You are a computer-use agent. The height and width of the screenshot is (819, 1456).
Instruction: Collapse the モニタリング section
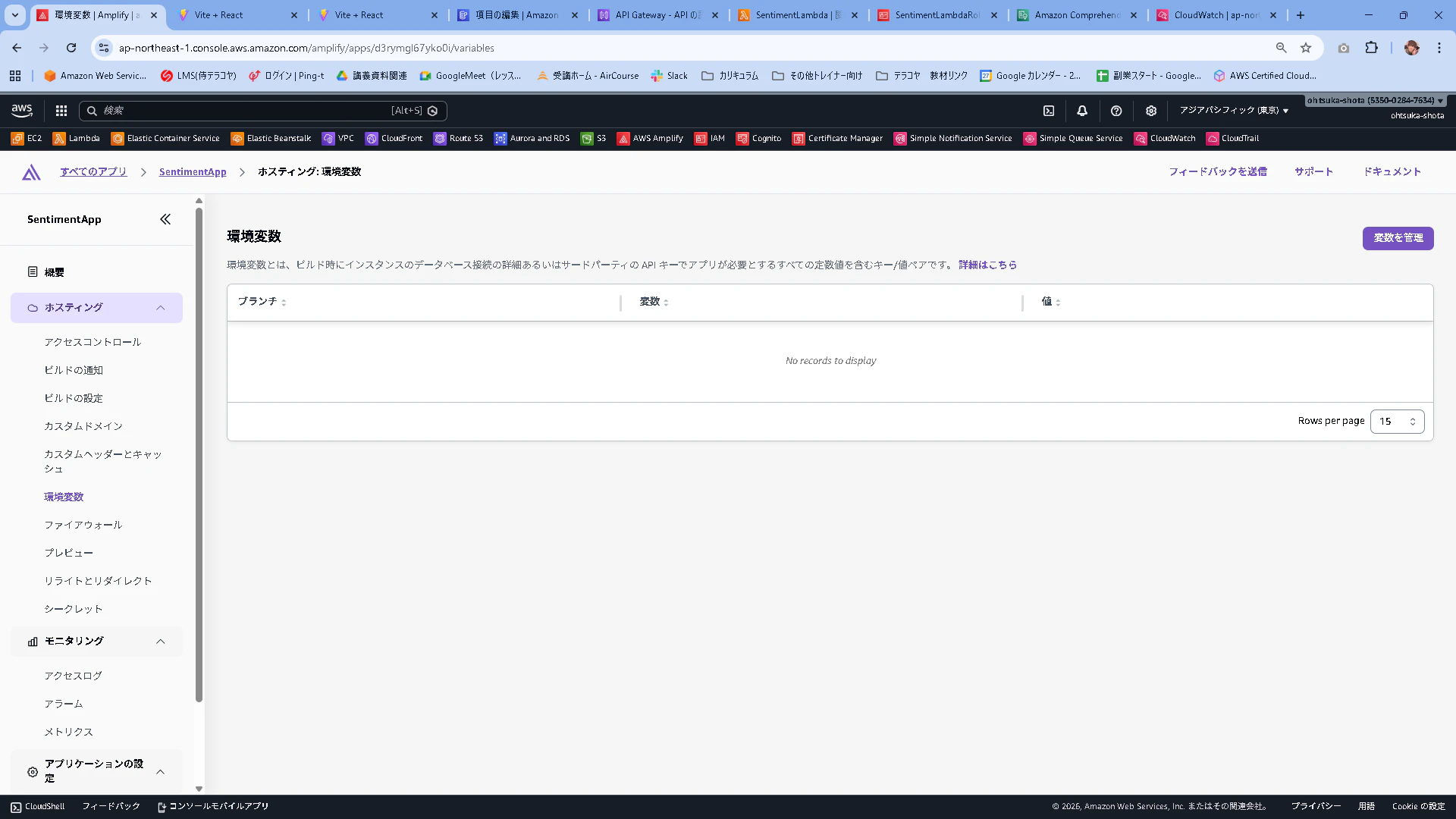click(160, 642)
